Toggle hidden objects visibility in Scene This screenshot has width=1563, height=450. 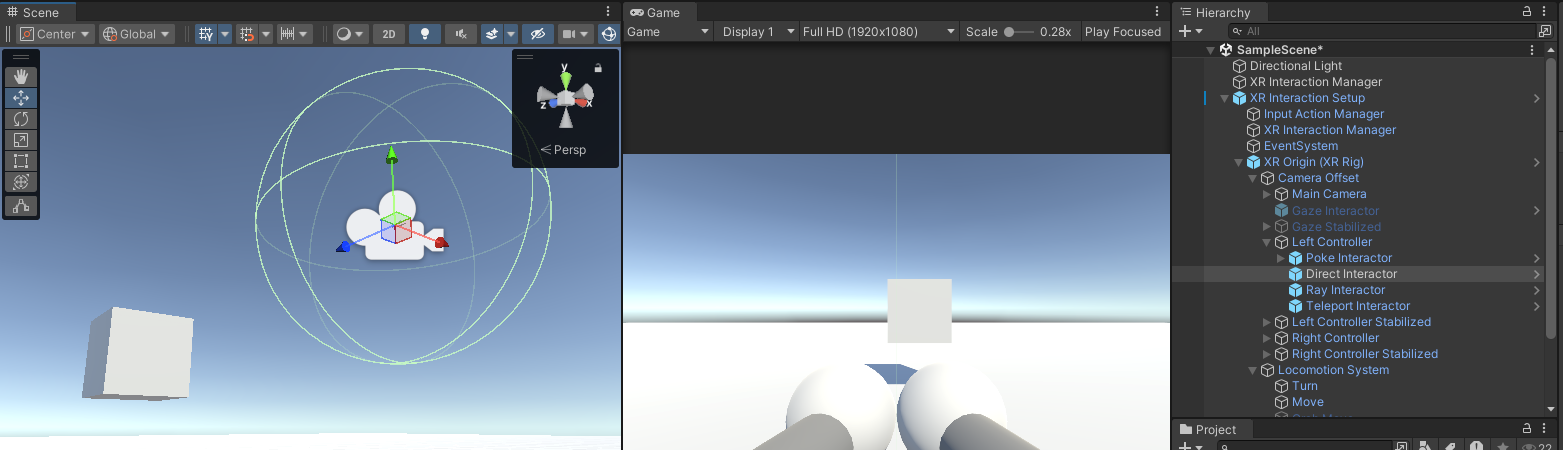[x=537, y=33]
